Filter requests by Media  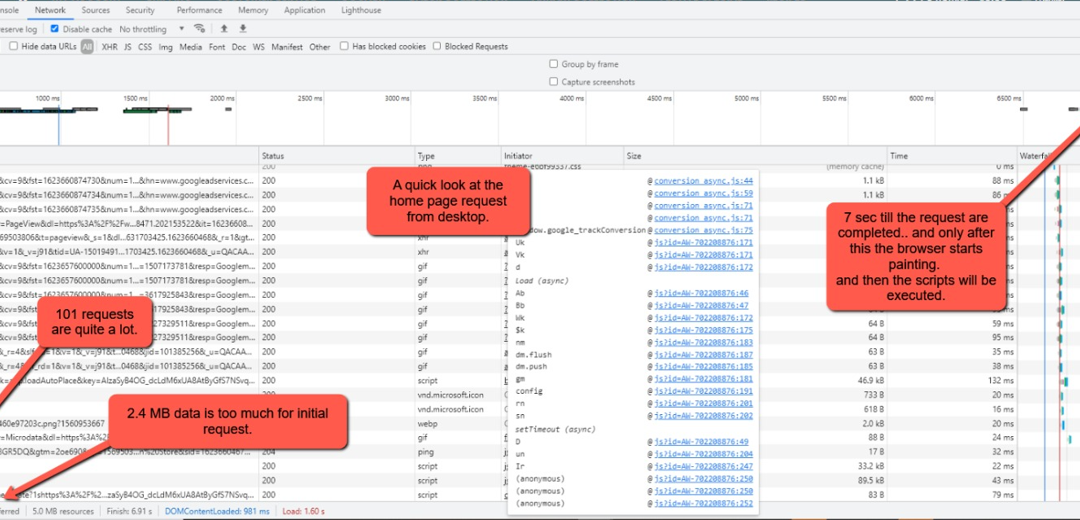click(x=191, y=47)
